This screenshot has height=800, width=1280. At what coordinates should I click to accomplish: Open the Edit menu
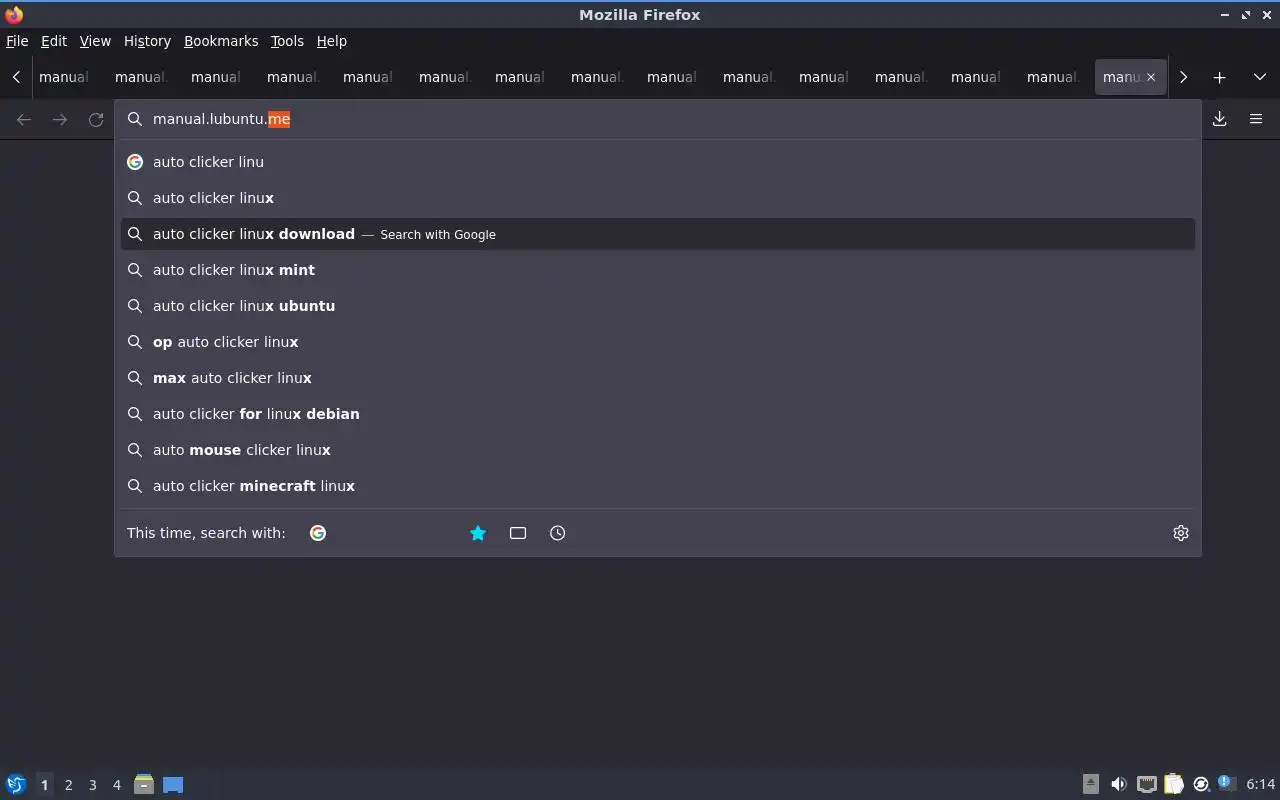point(54,41)
